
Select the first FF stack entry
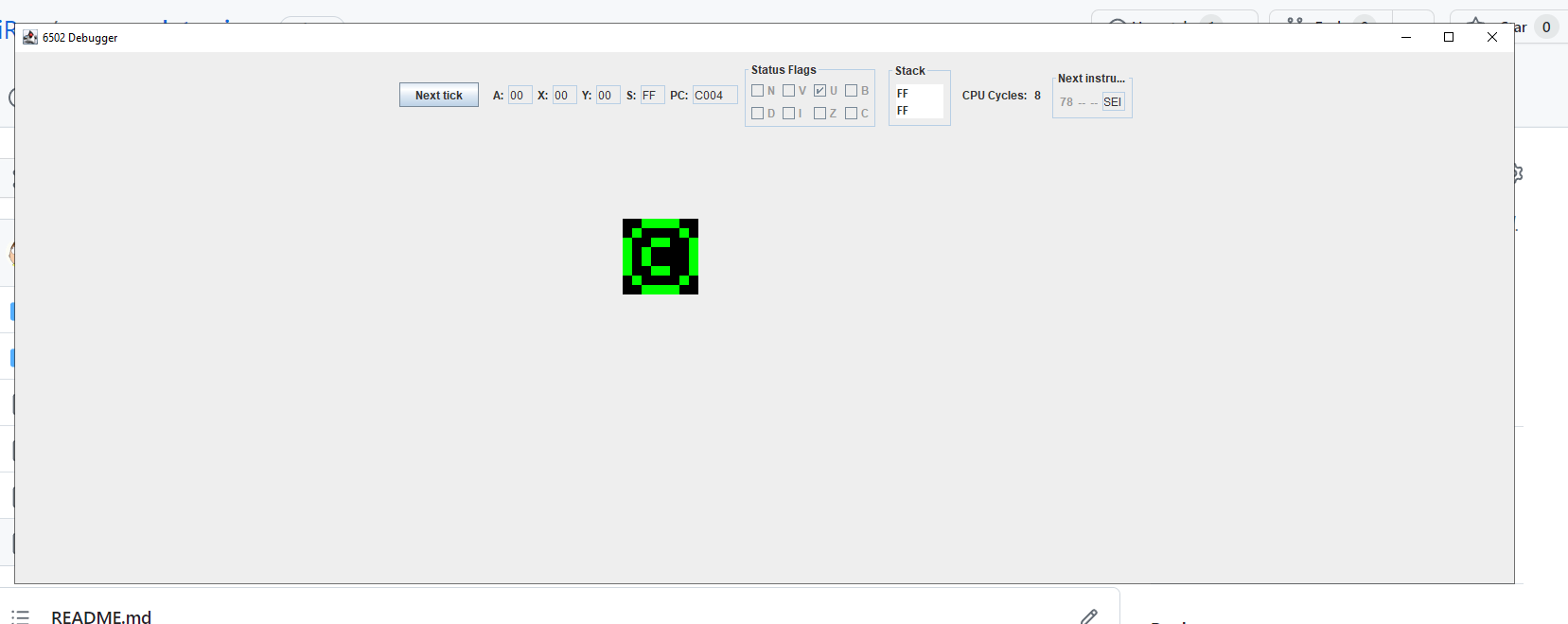coord(919,94)
